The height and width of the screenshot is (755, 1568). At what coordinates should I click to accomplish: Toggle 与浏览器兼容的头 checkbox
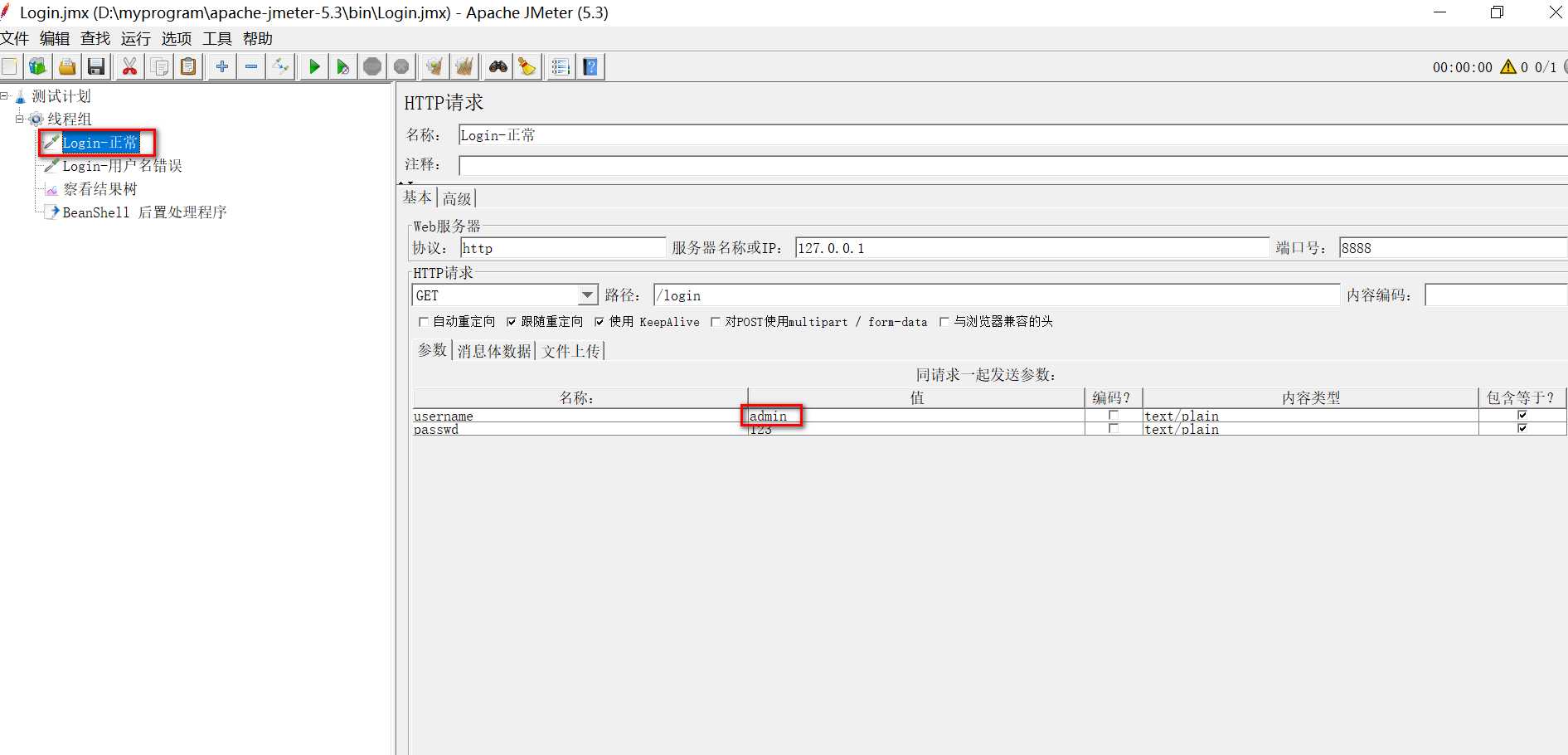click(944, 322)
